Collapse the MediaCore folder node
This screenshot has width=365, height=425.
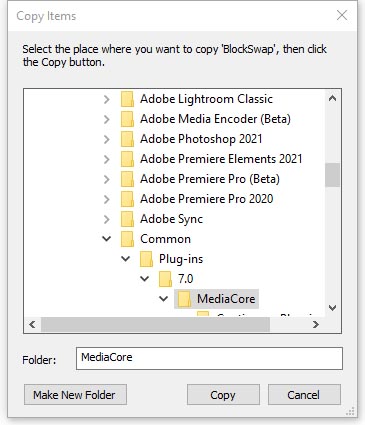tap(164, 299)
